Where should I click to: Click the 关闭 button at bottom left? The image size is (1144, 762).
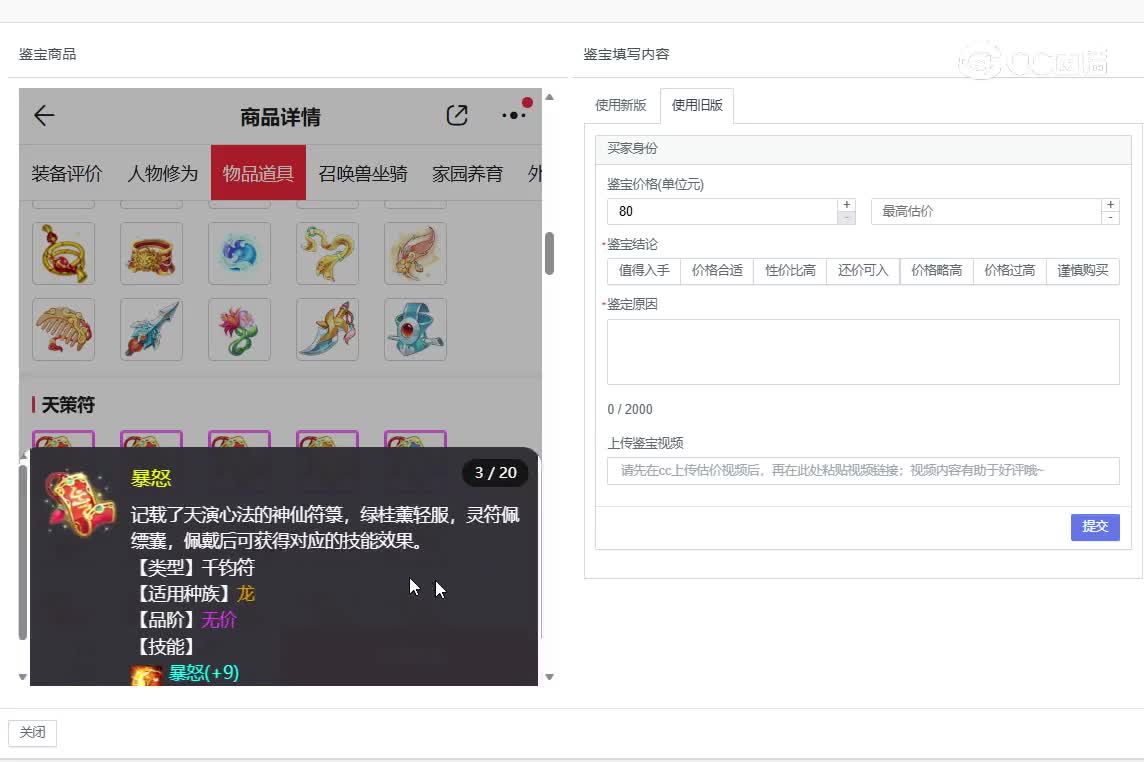pos(32,732)
